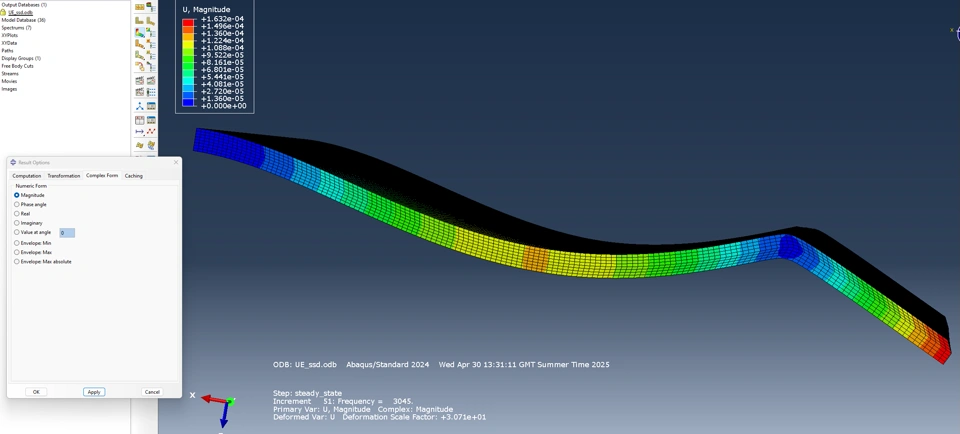
Task: Select the Real numeric form option
Action: 17,214
